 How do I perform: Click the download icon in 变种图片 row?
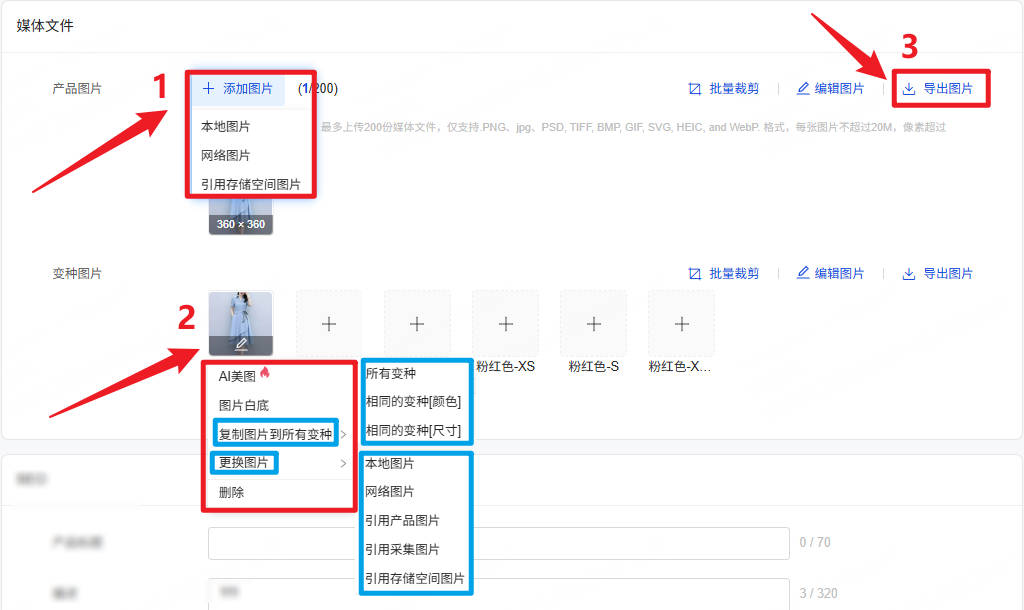coord(908,274)
